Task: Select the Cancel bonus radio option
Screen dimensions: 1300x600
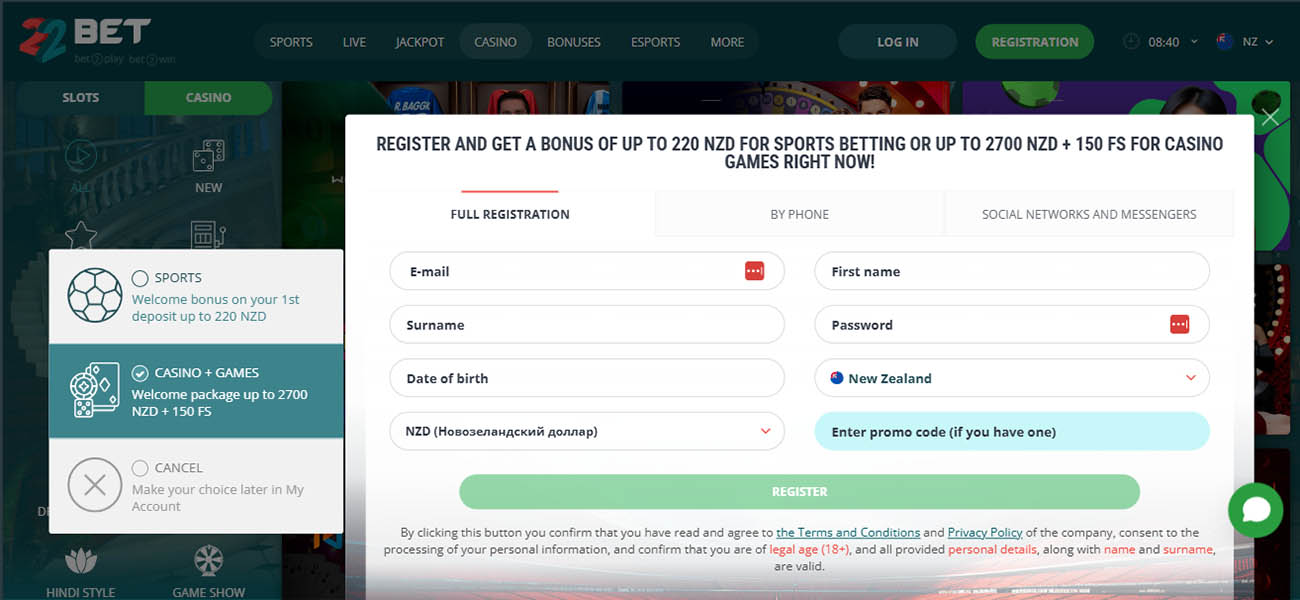Action: click(x=140, y=468)
